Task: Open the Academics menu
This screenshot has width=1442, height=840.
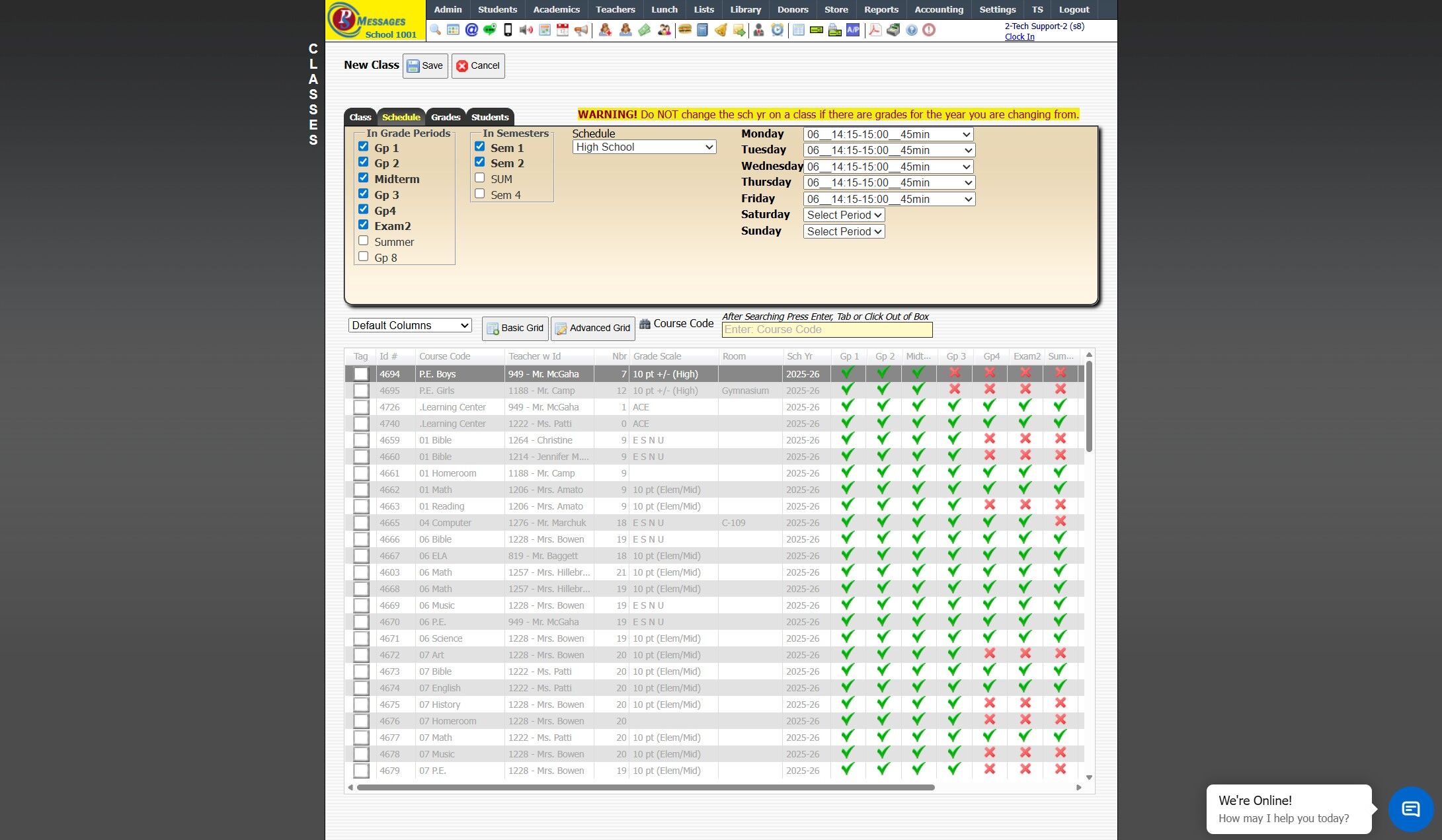Action: coord(556,9)
